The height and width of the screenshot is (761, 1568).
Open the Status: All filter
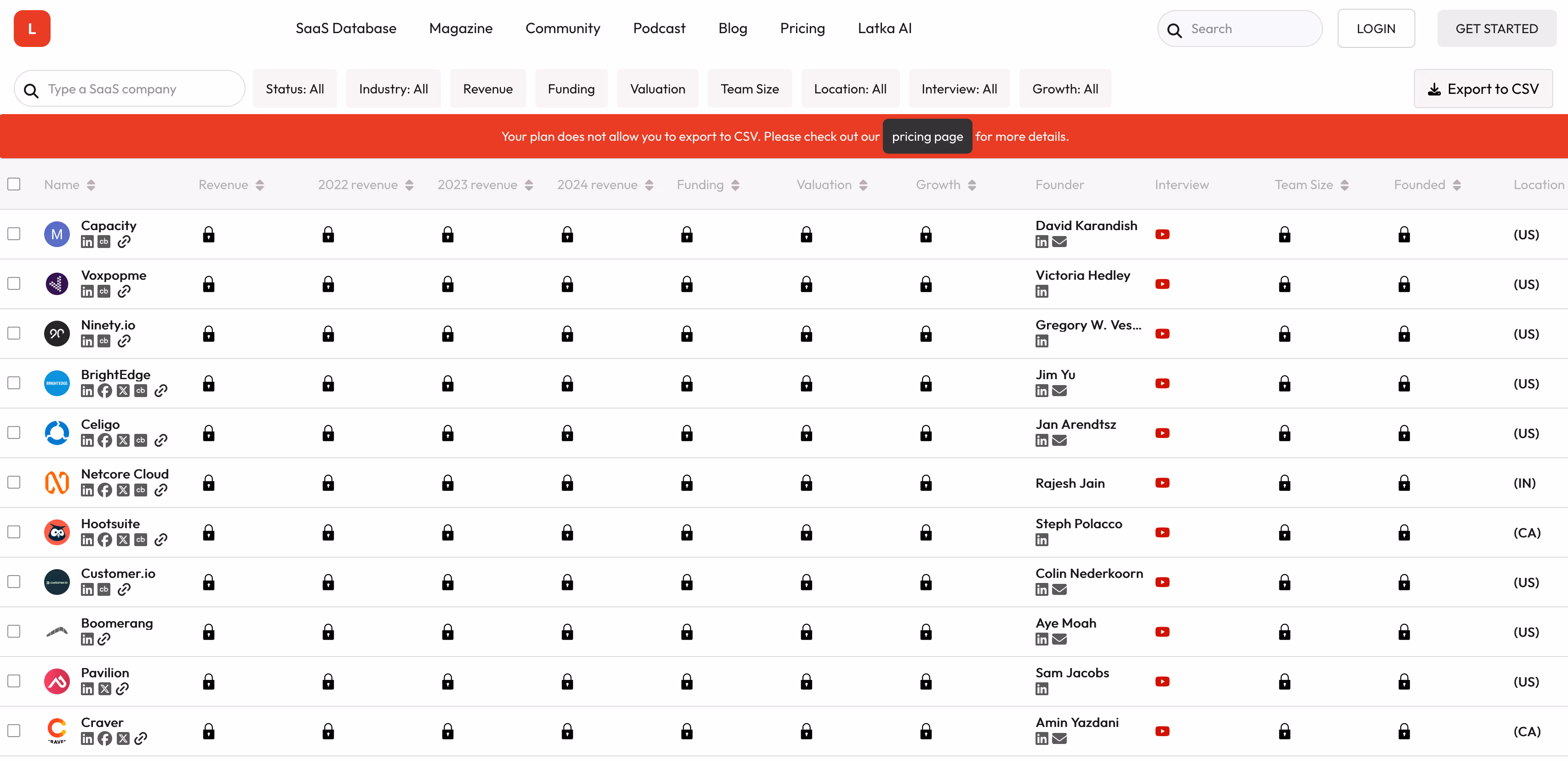pos(295,89)
